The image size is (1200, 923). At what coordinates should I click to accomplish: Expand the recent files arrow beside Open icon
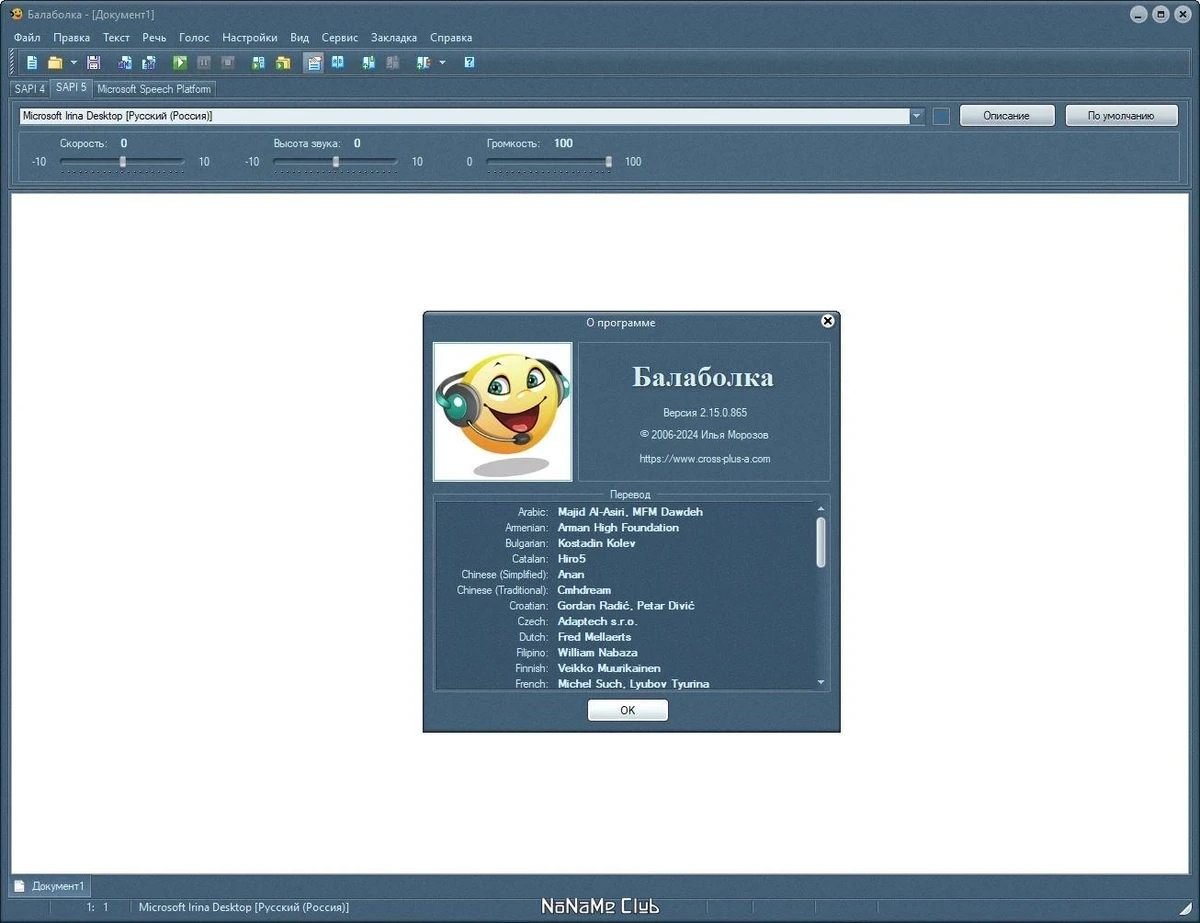click(73, 62)
